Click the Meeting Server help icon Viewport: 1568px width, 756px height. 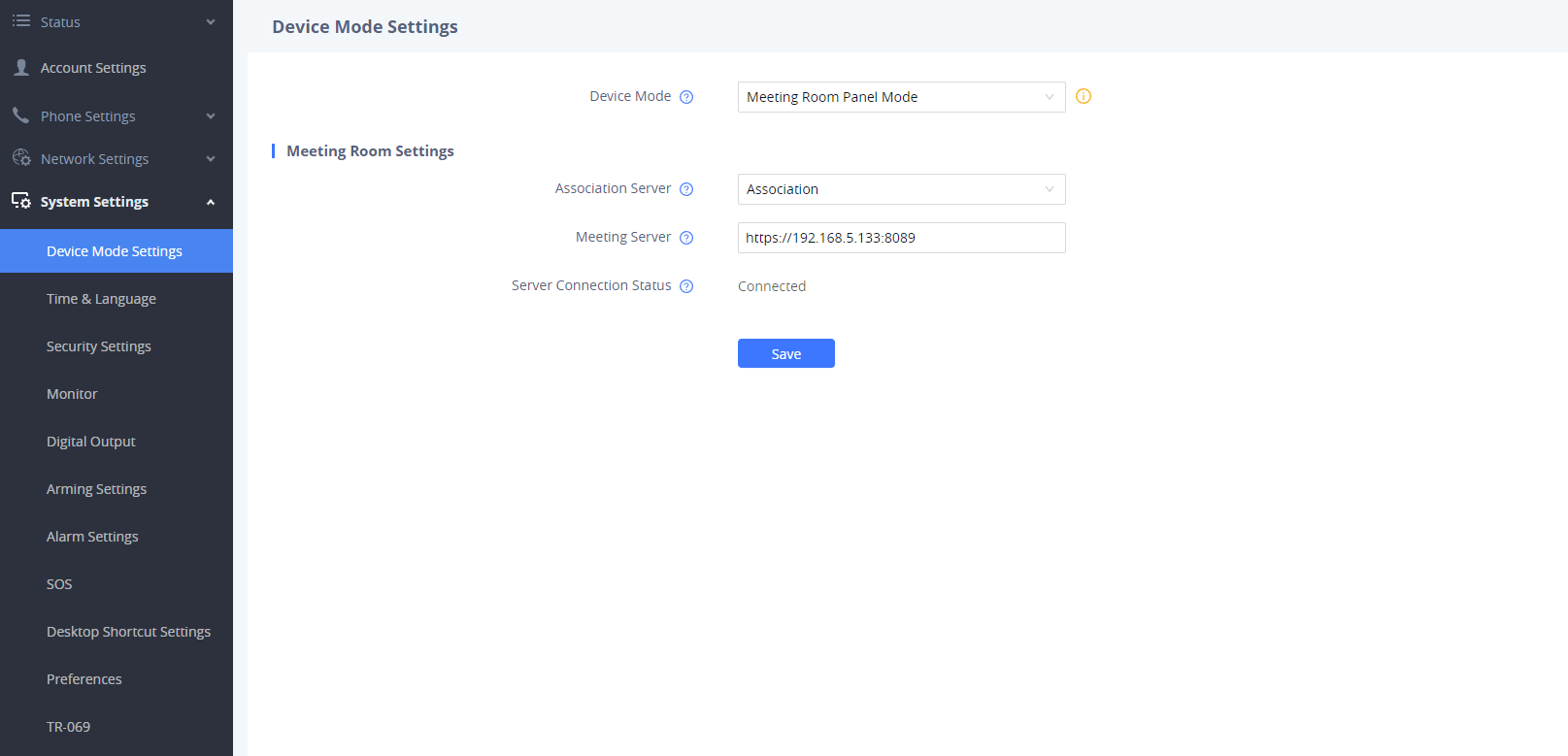686,238
